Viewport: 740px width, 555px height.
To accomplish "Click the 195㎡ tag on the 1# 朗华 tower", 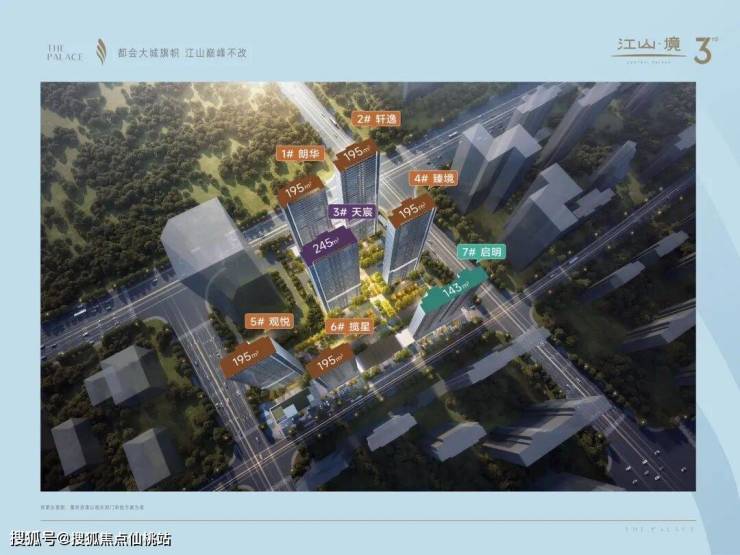I will point(300,189).
